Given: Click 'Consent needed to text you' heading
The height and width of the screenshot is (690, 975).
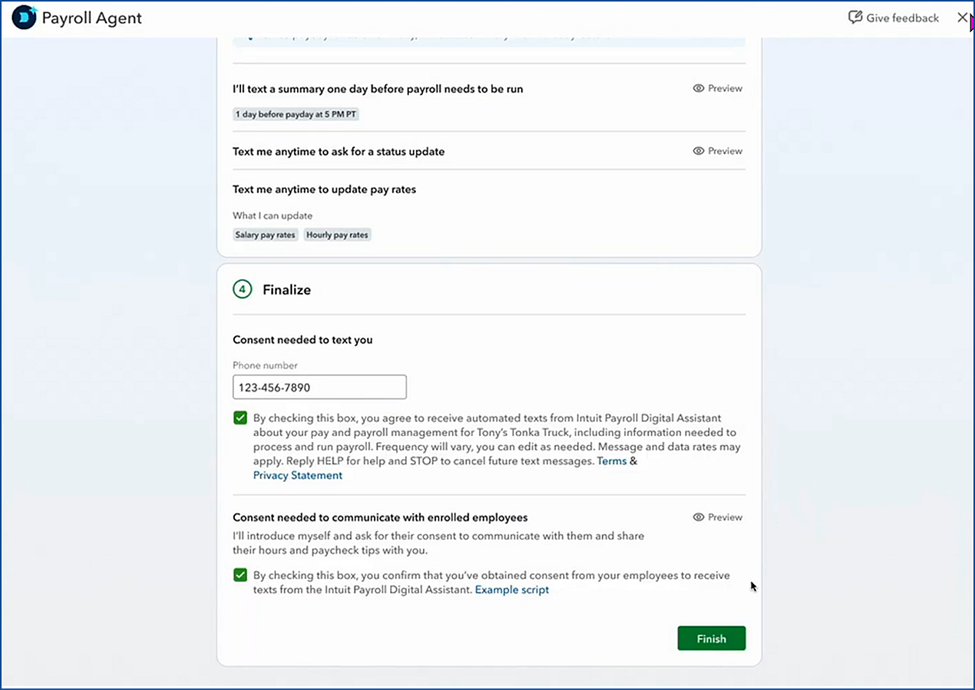Looking at the screenshot, I should (302, 340).
